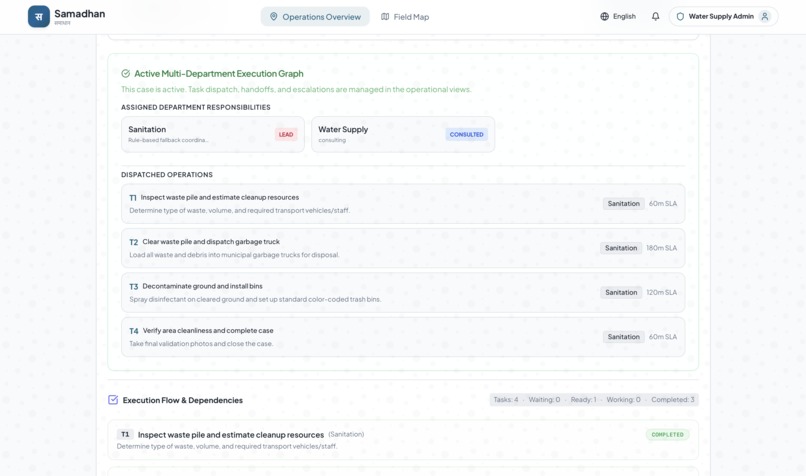Screen dimensions: 806x476
Task: Switch to Operations Overview tab
Action: coord(315,16)
